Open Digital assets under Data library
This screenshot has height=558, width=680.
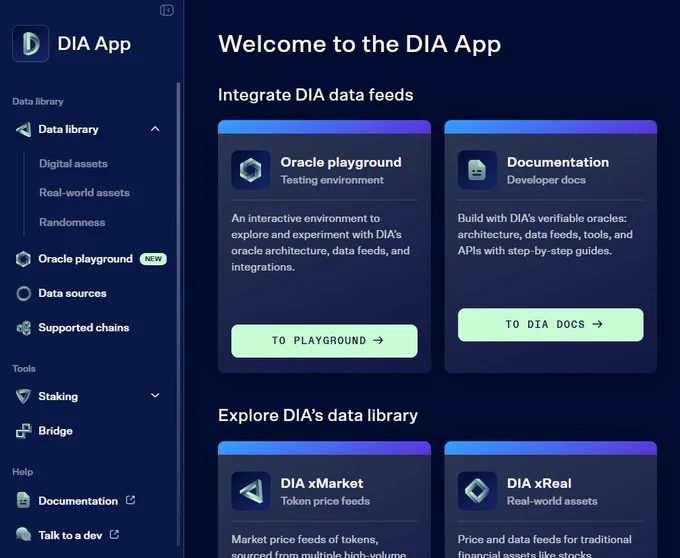click(73, 163)
